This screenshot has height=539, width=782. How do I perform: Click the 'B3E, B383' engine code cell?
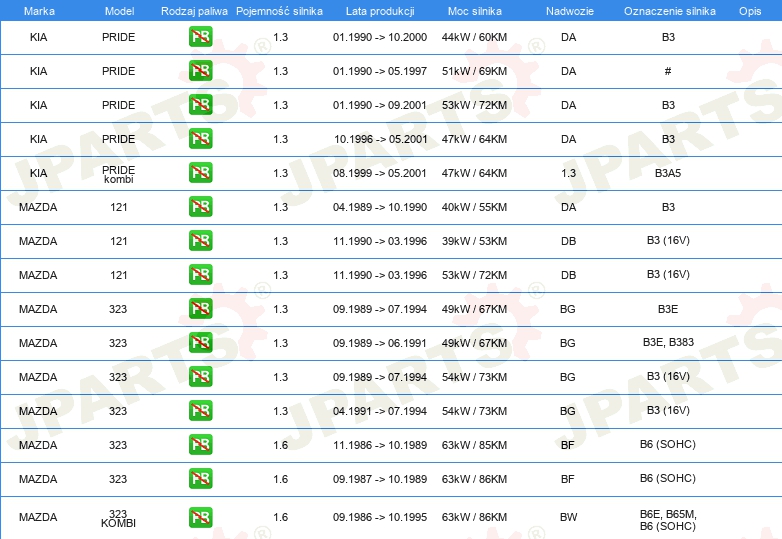(x=668, y=342)
